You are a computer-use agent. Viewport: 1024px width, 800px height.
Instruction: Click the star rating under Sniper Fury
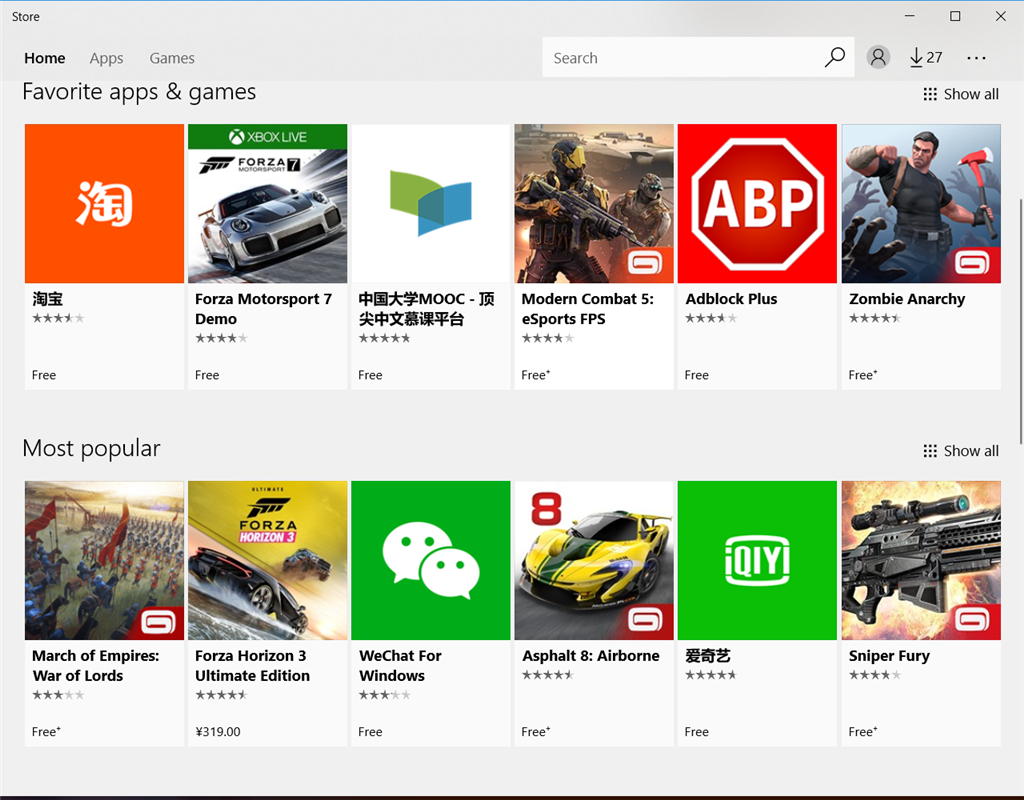(874, 675)
